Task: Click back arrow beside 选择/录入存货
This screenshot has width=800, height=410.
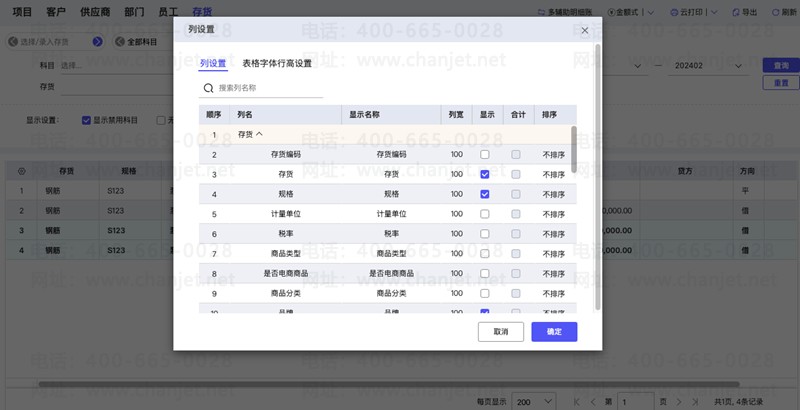Action: point(13,42)
